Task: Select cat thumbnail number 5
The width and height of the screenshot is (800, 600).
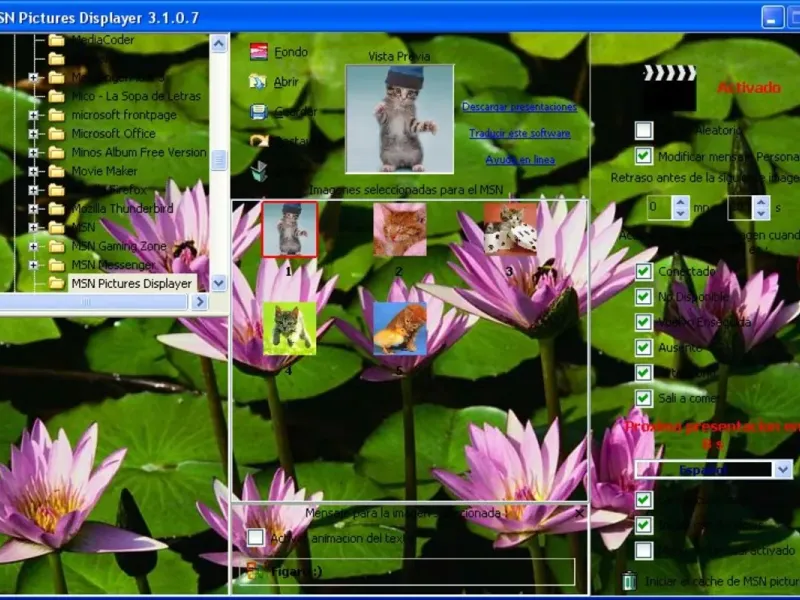Action: 399,328
